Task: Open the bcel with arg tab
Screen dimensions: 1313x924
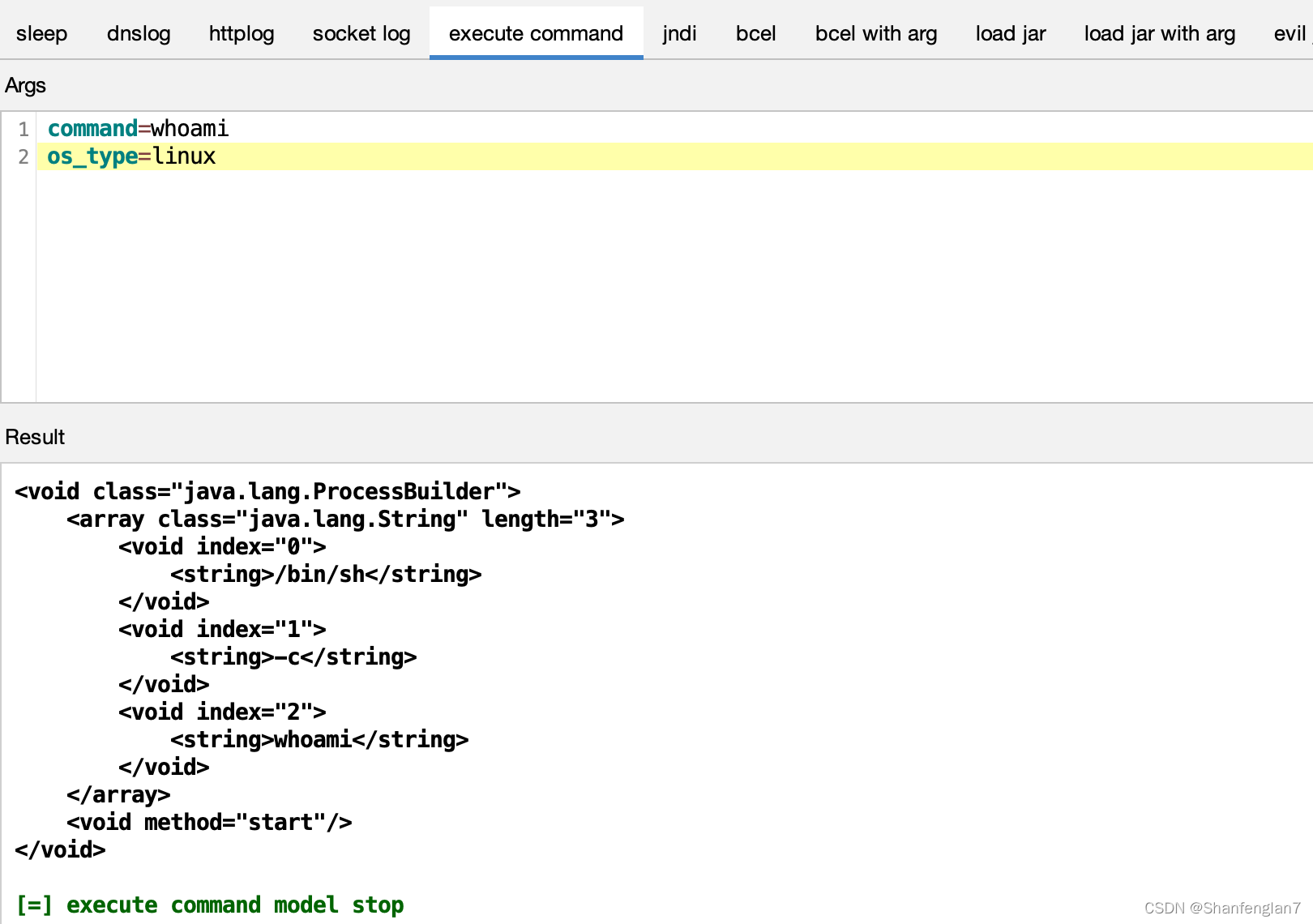Action: click(876, 33)
